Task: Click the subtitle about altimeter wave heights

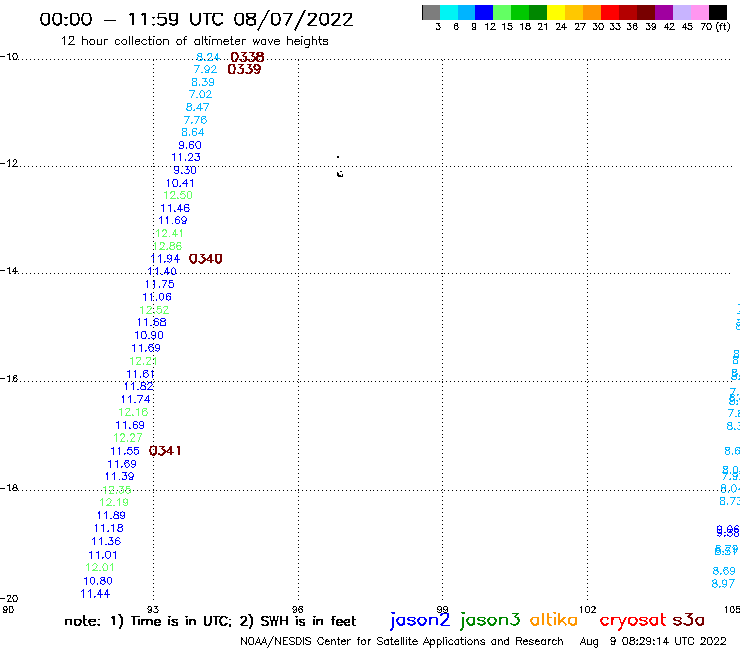Action: pos(194,42)
